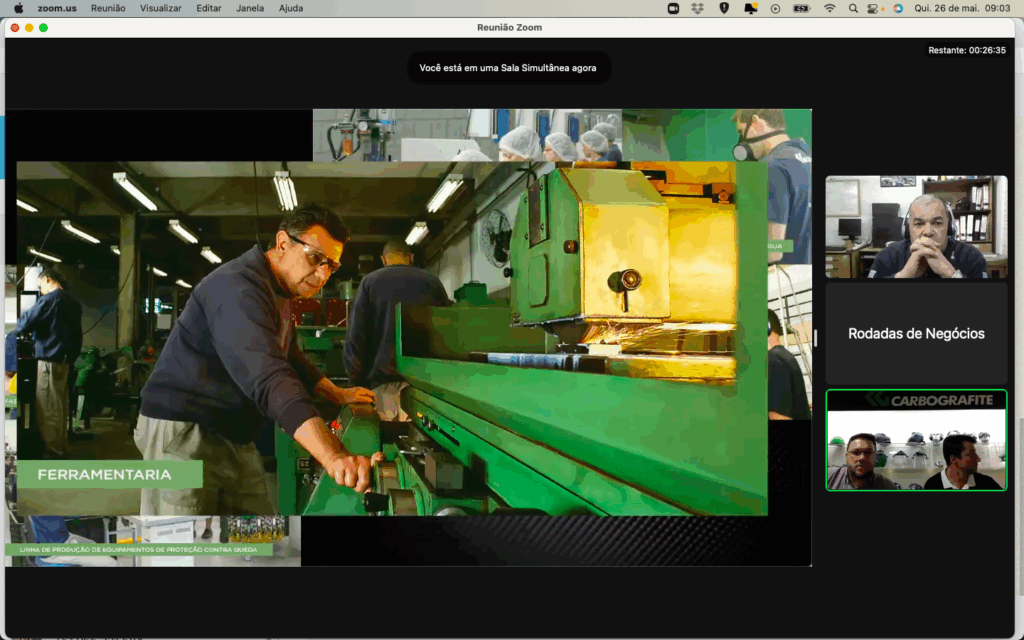Select the man with headphones video tile
This screenshot has height=640, width=1024.
pyautogui.click(x=916, y=227)
